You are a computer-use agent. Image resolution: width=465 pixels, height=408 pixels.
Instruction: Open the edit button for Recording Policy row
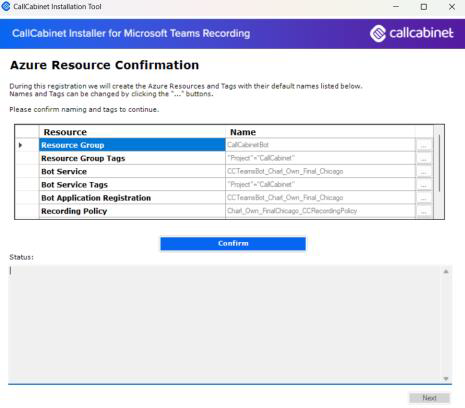pos(424,211)
